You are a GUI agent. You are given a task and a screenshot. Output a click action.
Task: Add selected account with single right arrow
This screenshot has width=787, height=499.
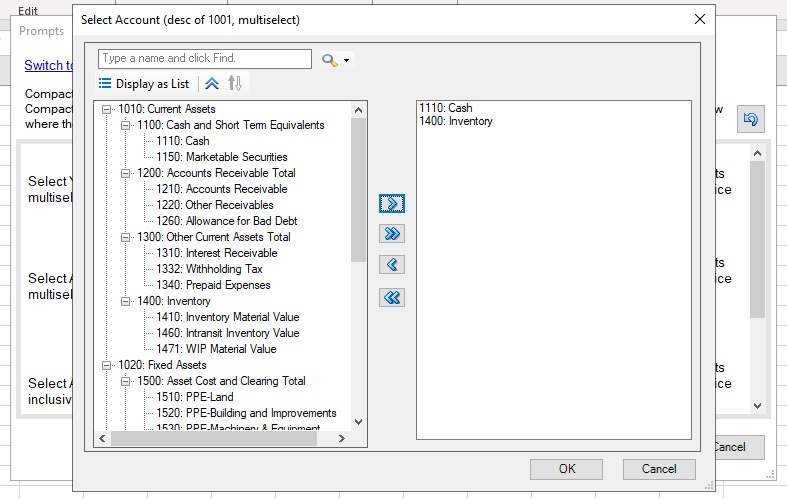[391, 204]
